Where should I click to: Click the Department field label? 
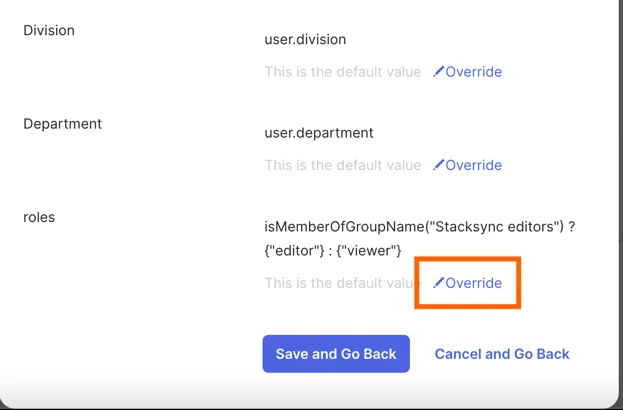[x=62, y=124]
